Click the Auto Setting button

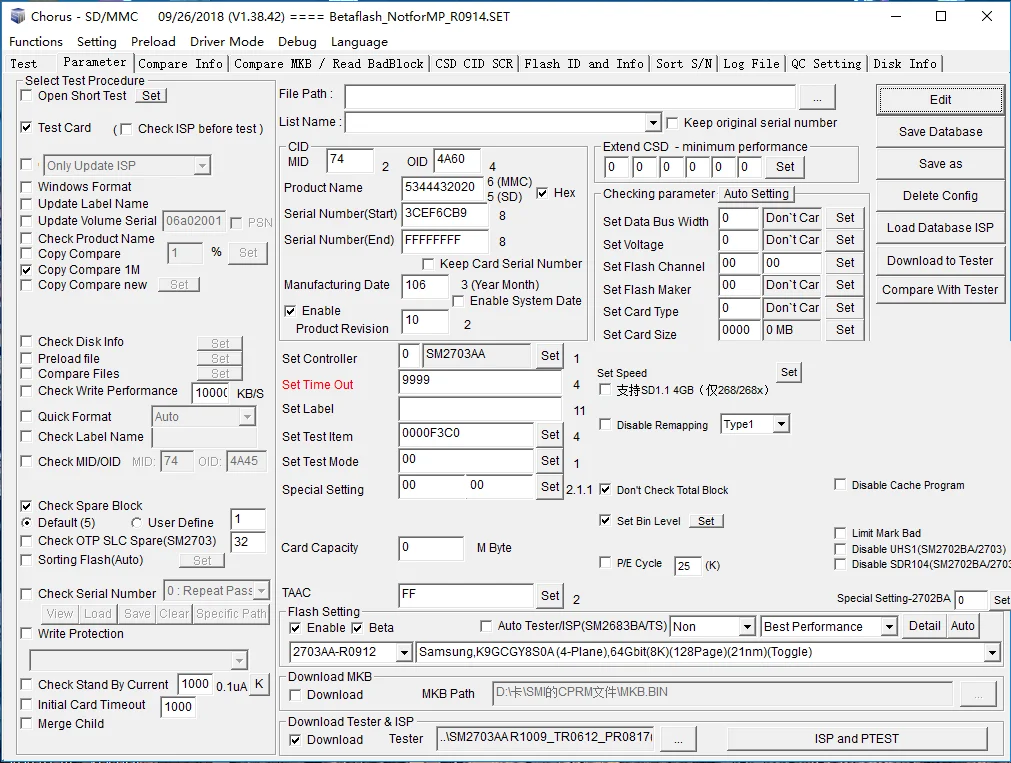pos(756,194)
